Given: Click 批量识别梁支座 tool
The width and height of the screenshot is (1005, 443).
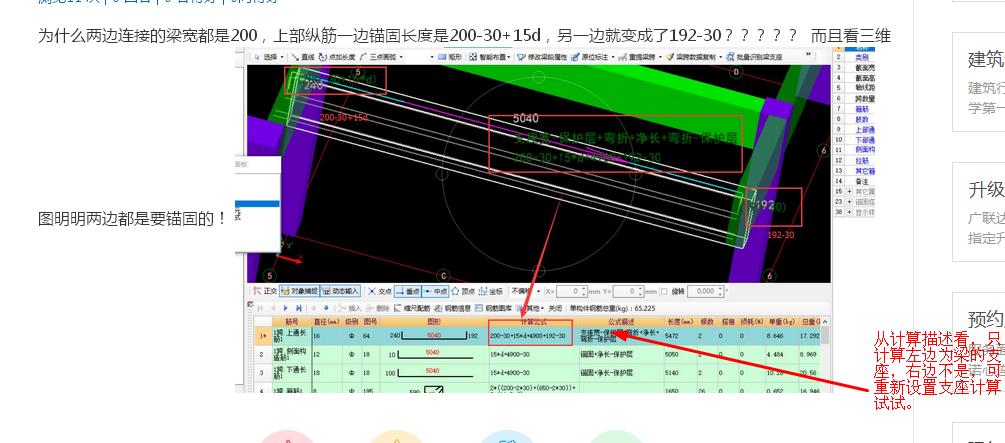Looking at the screenshot, I should 754,56.
